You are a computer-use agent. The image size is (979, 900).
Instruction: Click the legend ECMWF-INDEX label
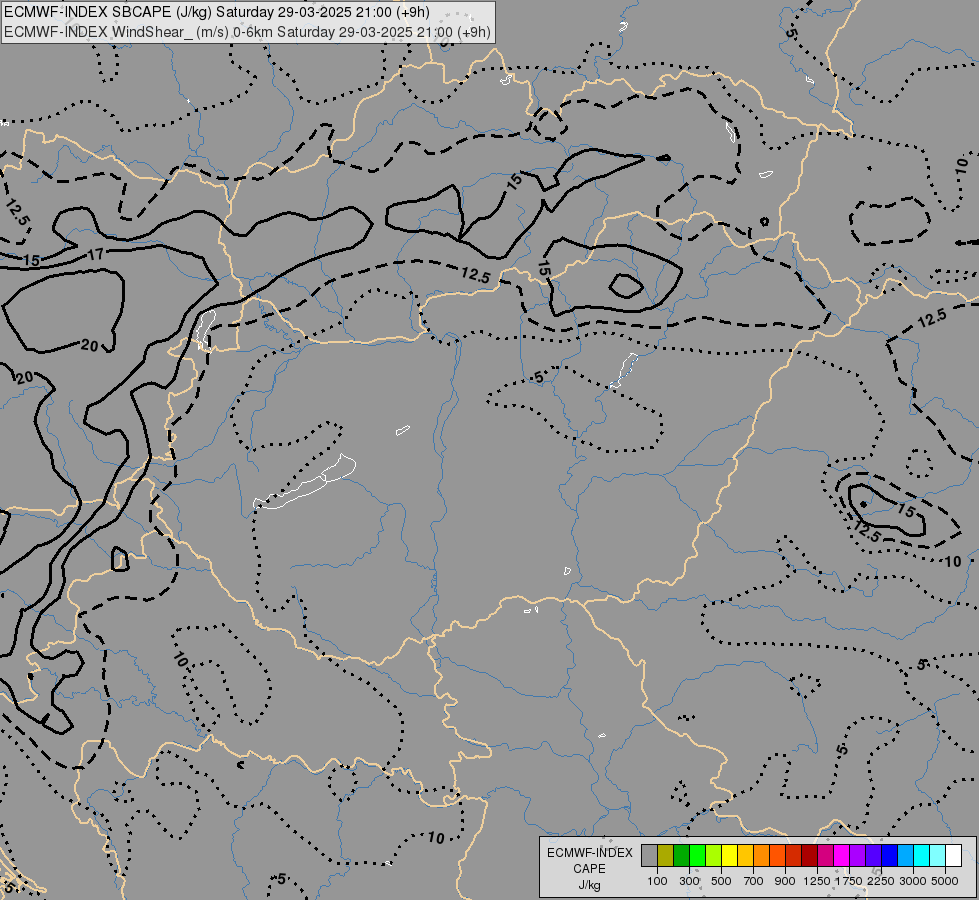590,853
